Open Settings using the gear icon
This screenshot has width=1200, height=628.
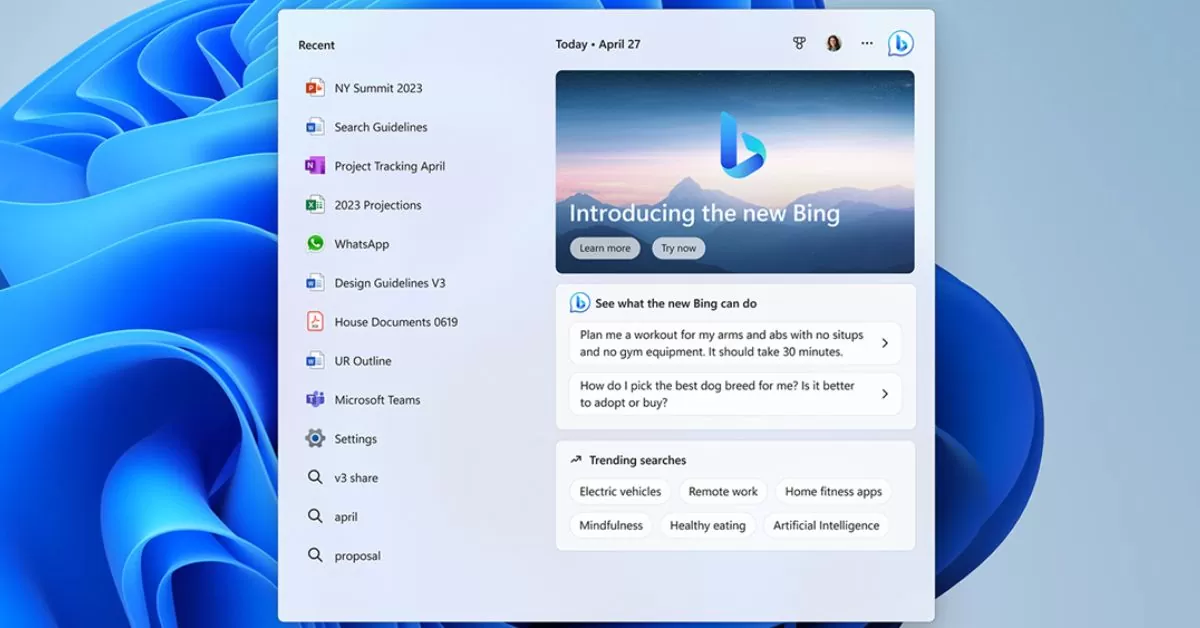click(315, 439)
